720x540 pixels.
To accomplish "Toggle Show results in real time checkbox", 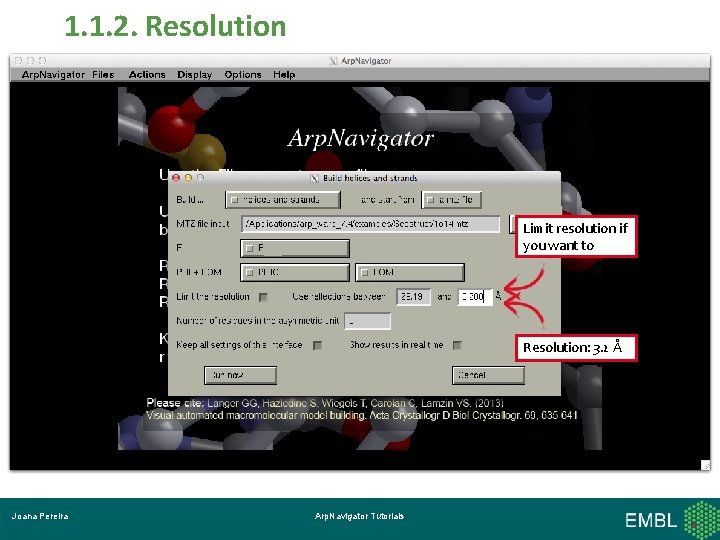I will click(457, 345).
